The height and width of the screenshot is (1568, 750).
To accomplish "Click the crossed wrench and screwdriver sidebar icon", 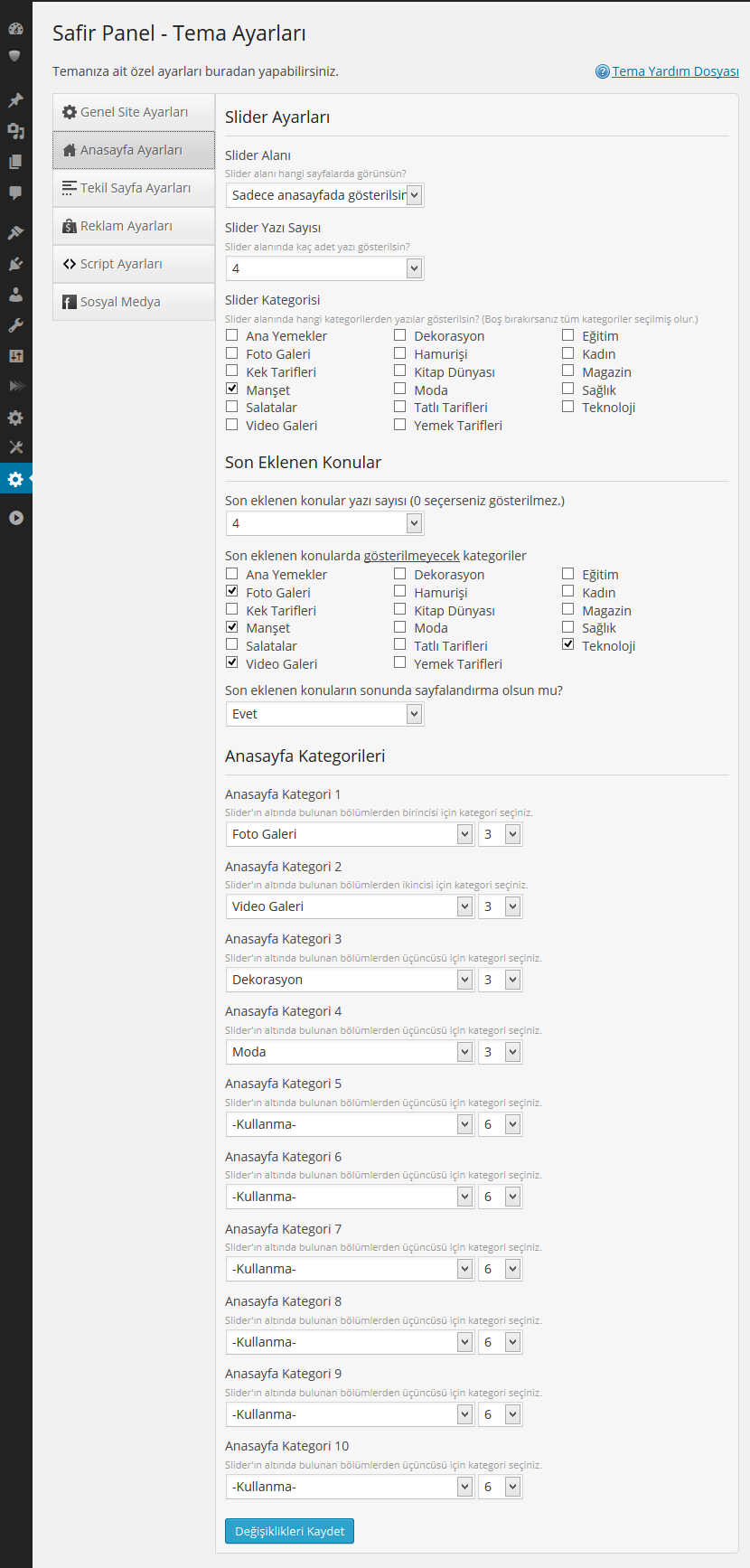I will click(x=15, y=447).
